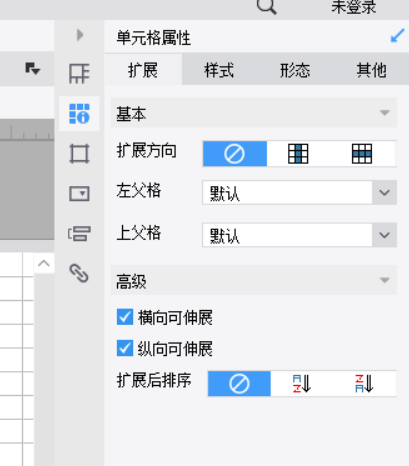Screen dimensions: 409x466
Task: Open the floating element sidebar icon
Action: (79, 154)
